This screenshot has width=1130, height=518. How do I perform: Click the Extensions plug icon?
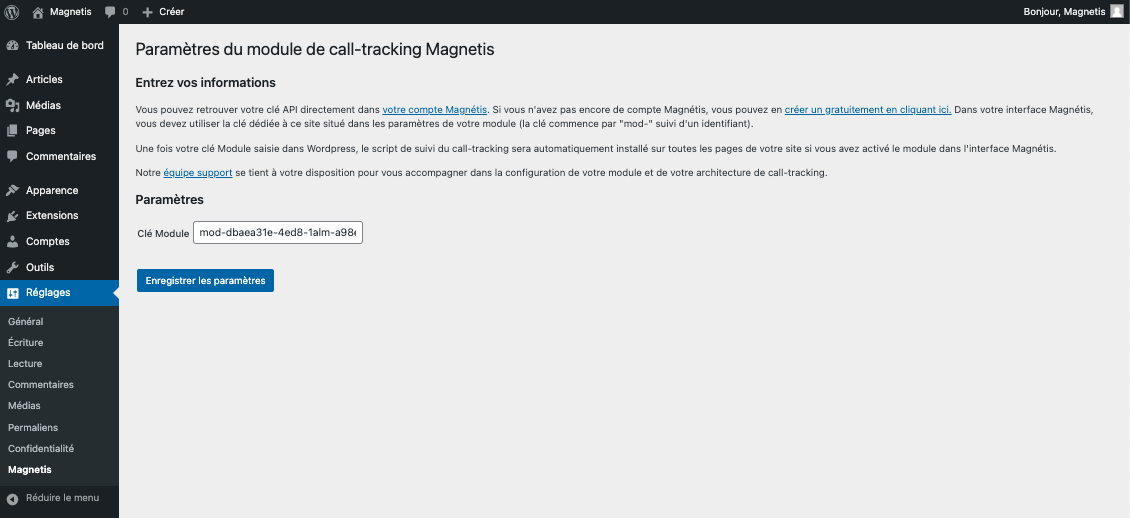pos(12,215)
